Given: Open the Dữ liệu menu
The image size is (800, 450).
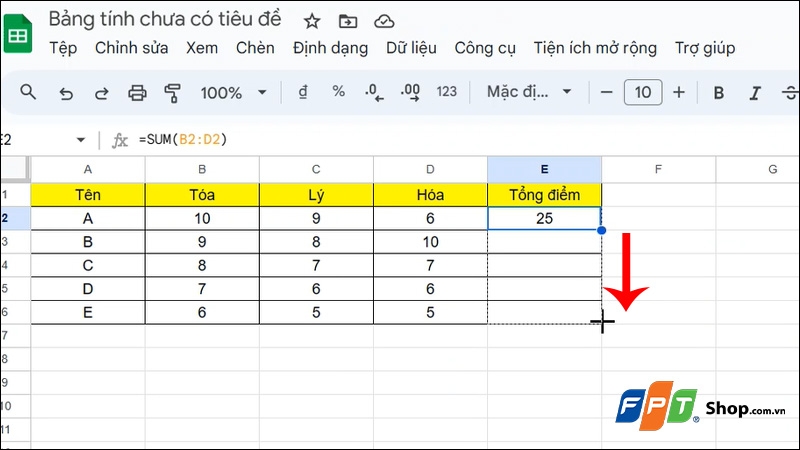Looking at the screenshot, I should click(x=411, y=48).
